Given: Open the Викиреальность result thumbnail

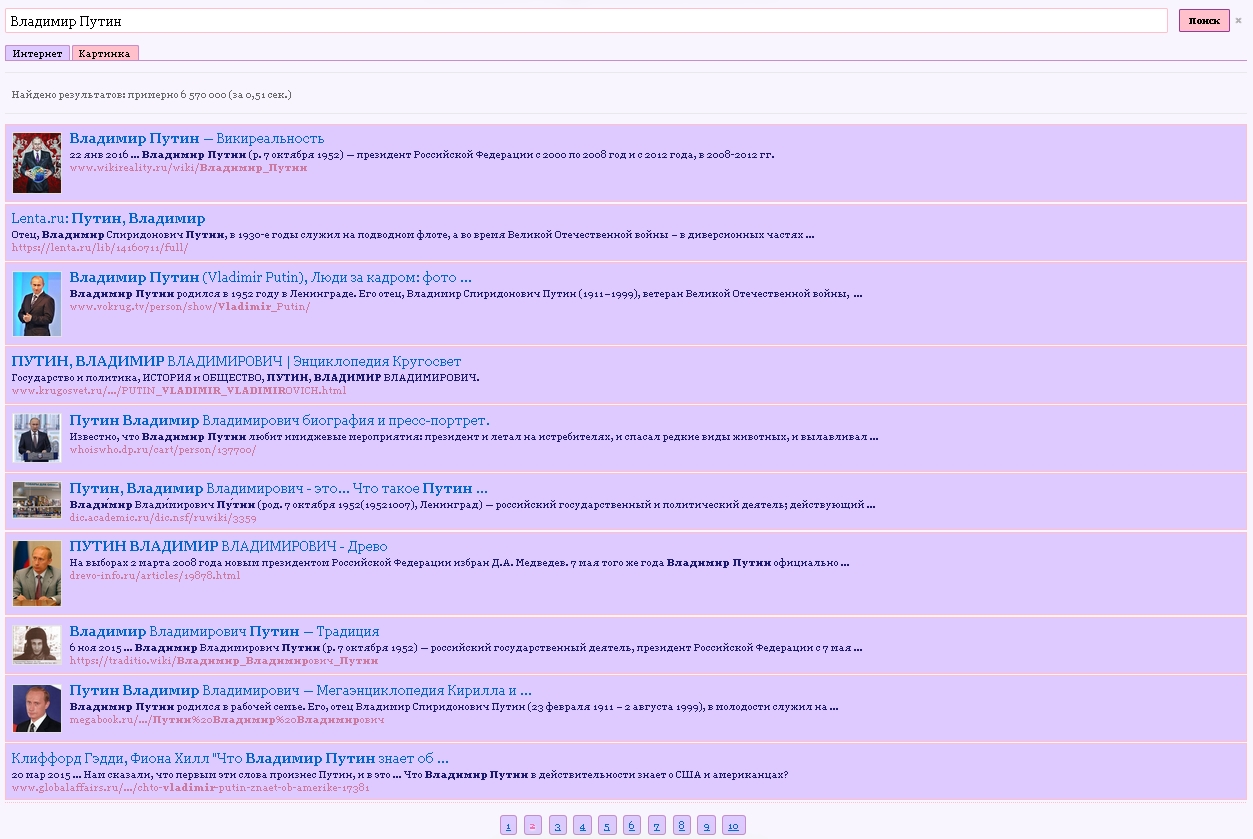Looking at the screenshot, I should (37, 163).
